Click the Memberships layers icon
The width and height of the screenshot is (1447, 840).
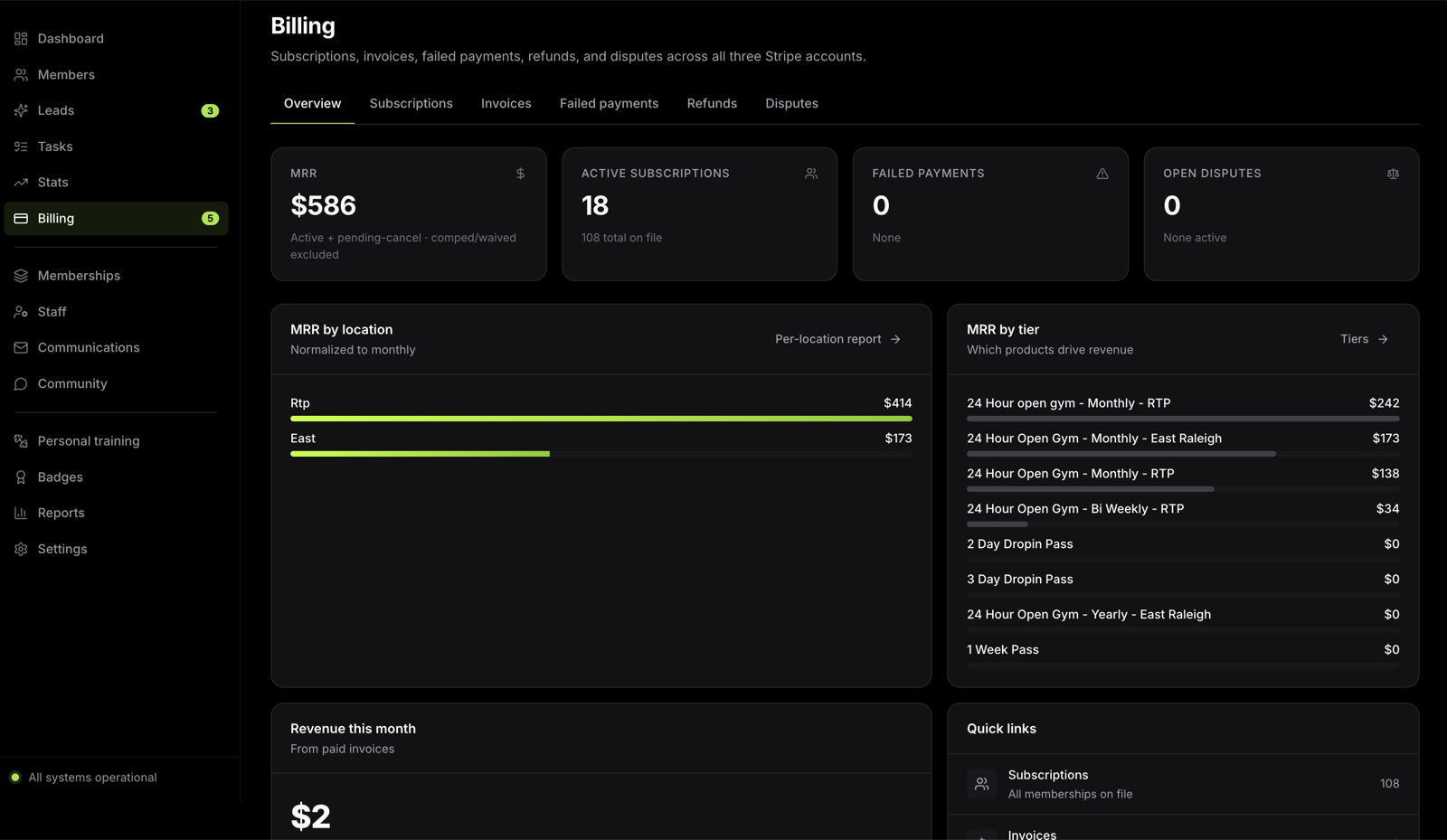[21, 276]
